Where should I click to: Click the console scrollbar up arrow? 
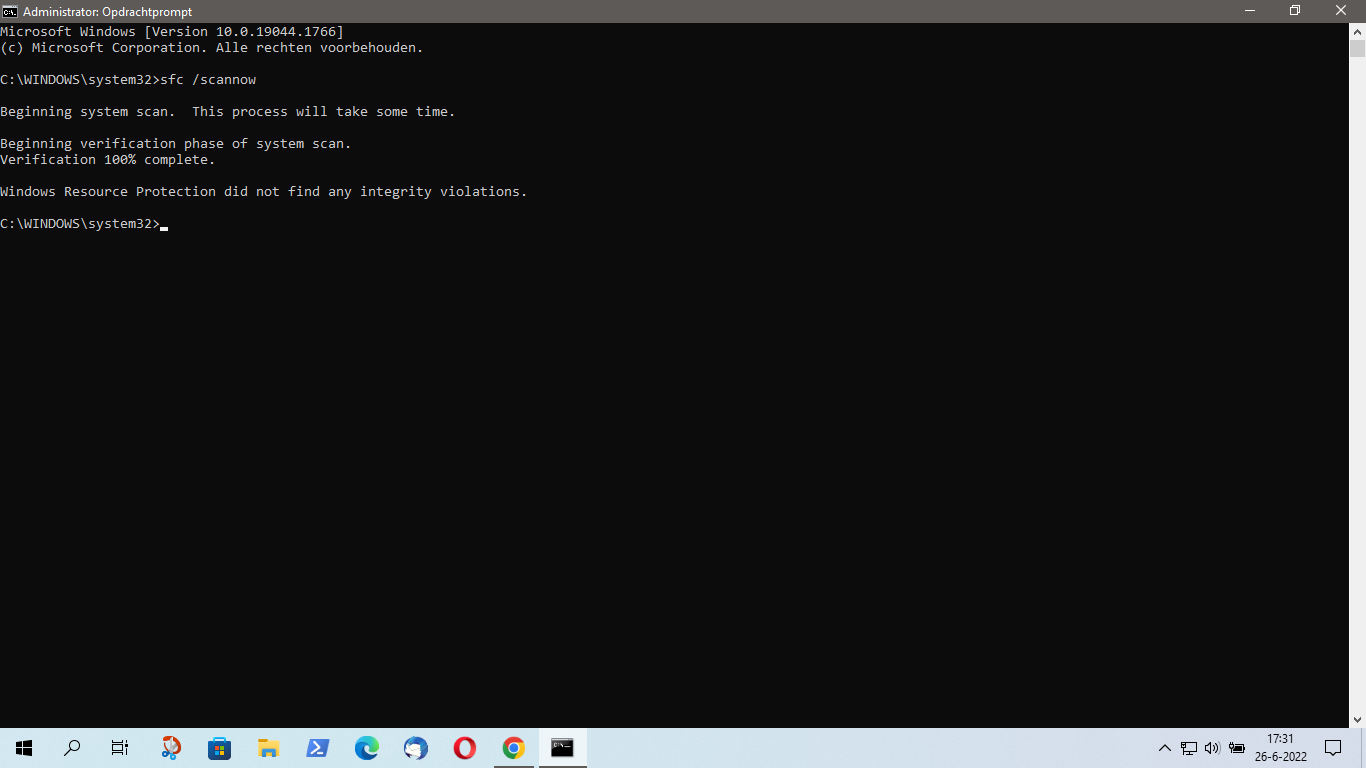pos(1357,30)
